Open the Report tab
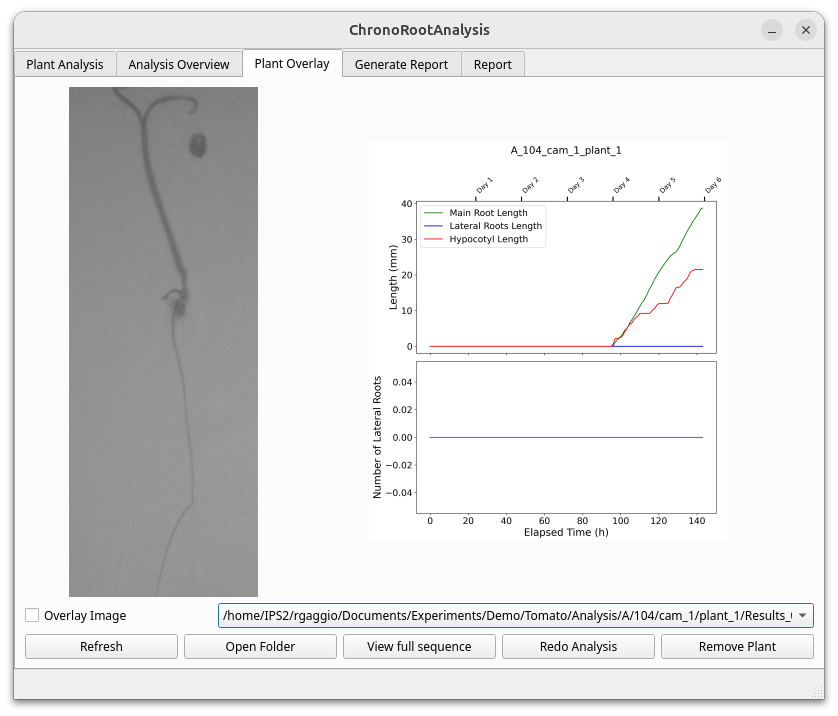This screenshot has height=716, width=838. click(x=492, y=64)
